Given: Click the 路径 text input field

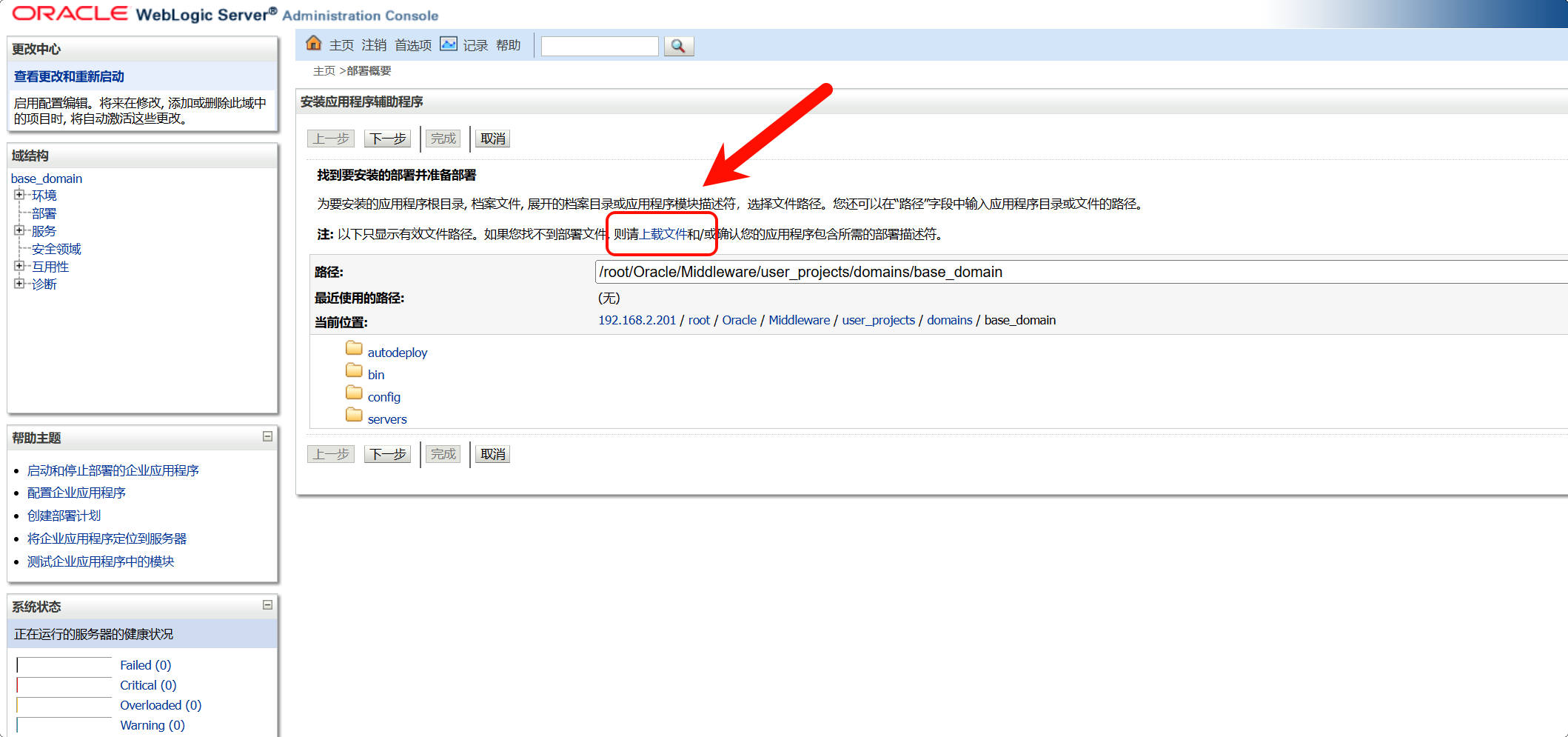Looking at the screenshot, I should pos(1036,272).
